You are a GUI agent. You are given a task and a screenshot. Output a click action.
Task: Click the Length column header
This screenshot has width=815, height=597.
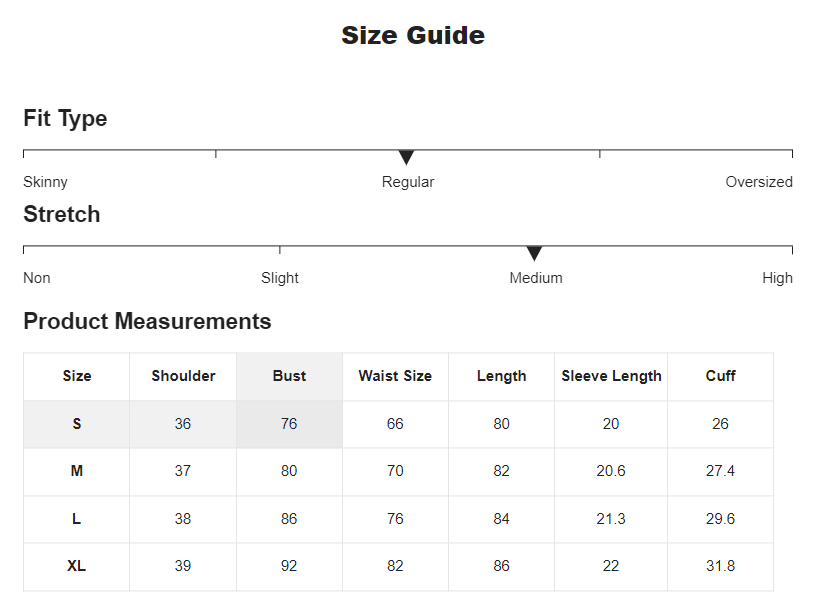501,376
